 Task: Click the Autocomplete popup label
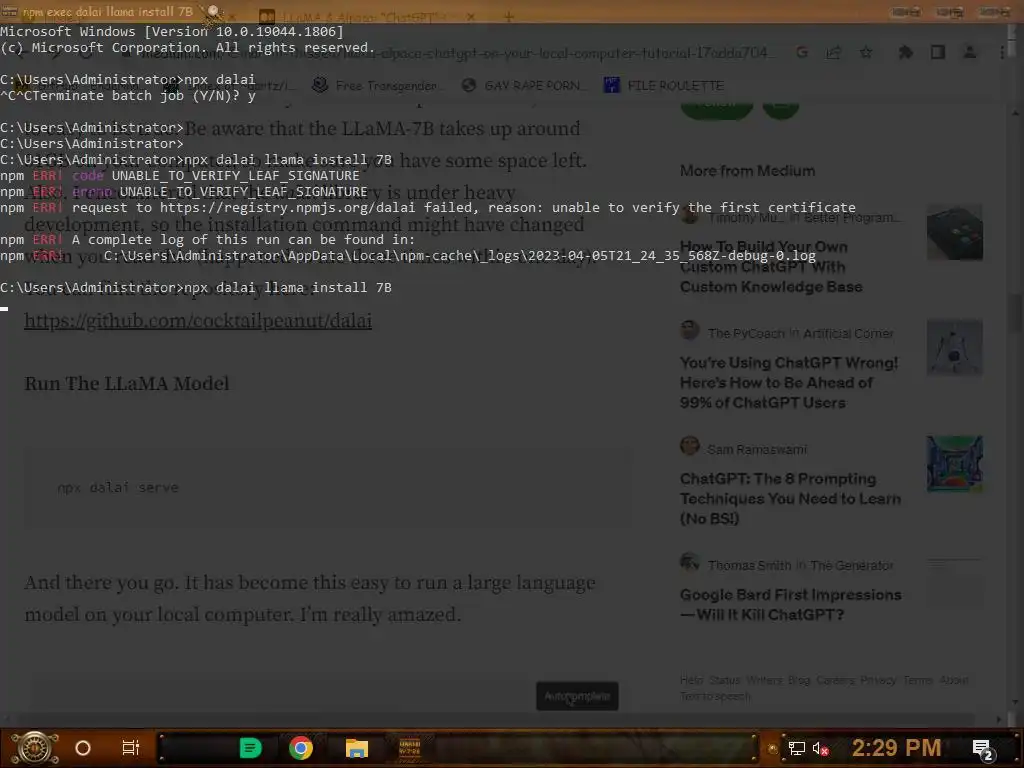577,696
